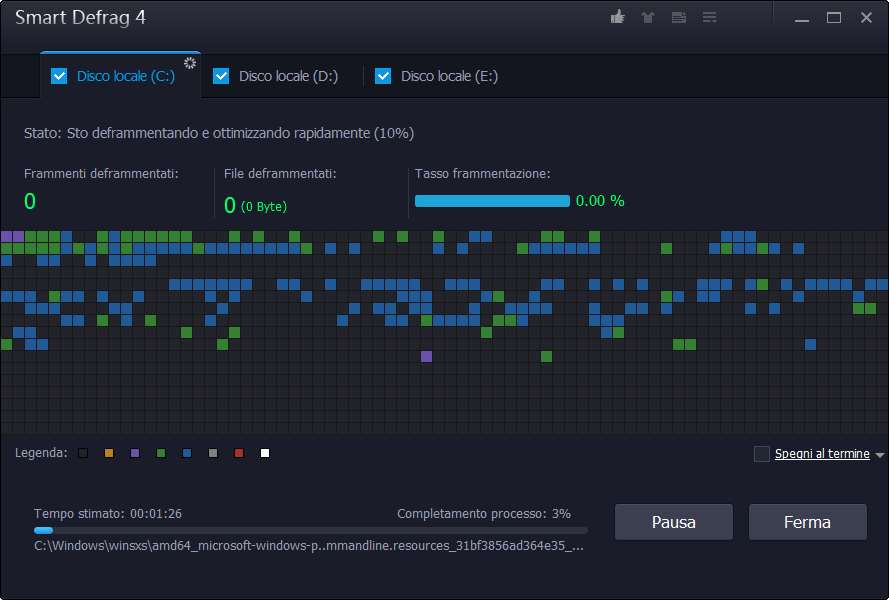
Task: Open the skin (t-shirt) icon
Action: (x=648, y=18)
